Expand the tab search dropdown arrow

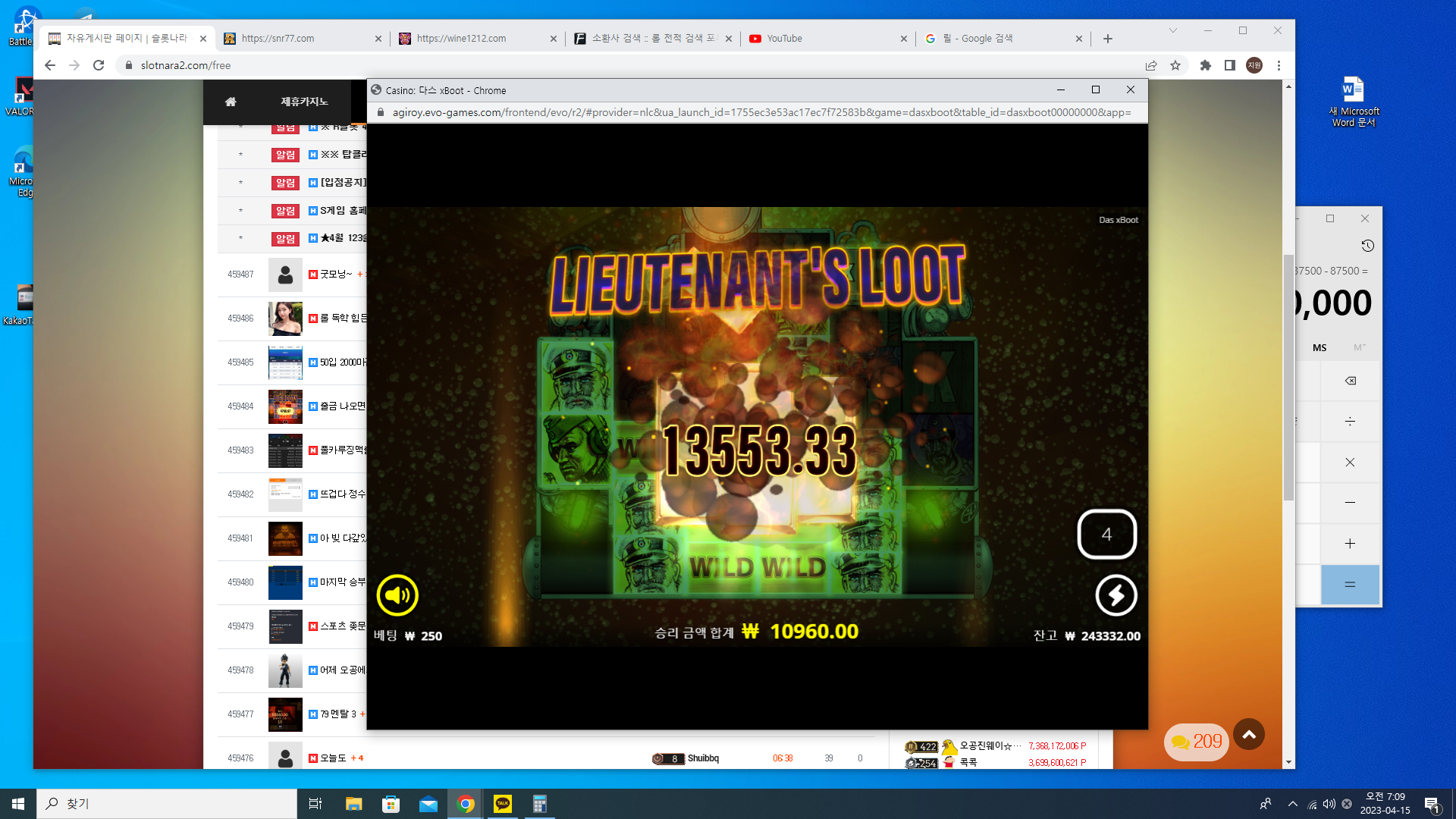click(1173, 30)
